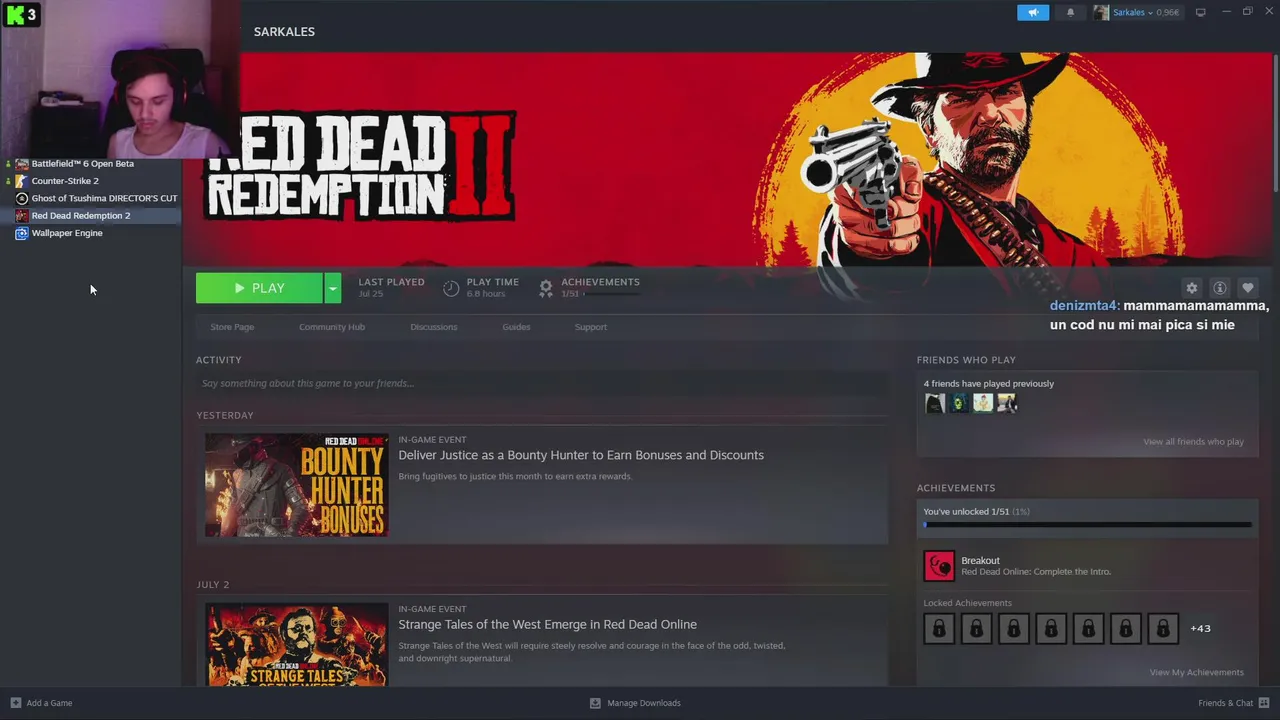Click the first locked achievement padlock
Screen dimensions: 1280x720
pos(939,628)
